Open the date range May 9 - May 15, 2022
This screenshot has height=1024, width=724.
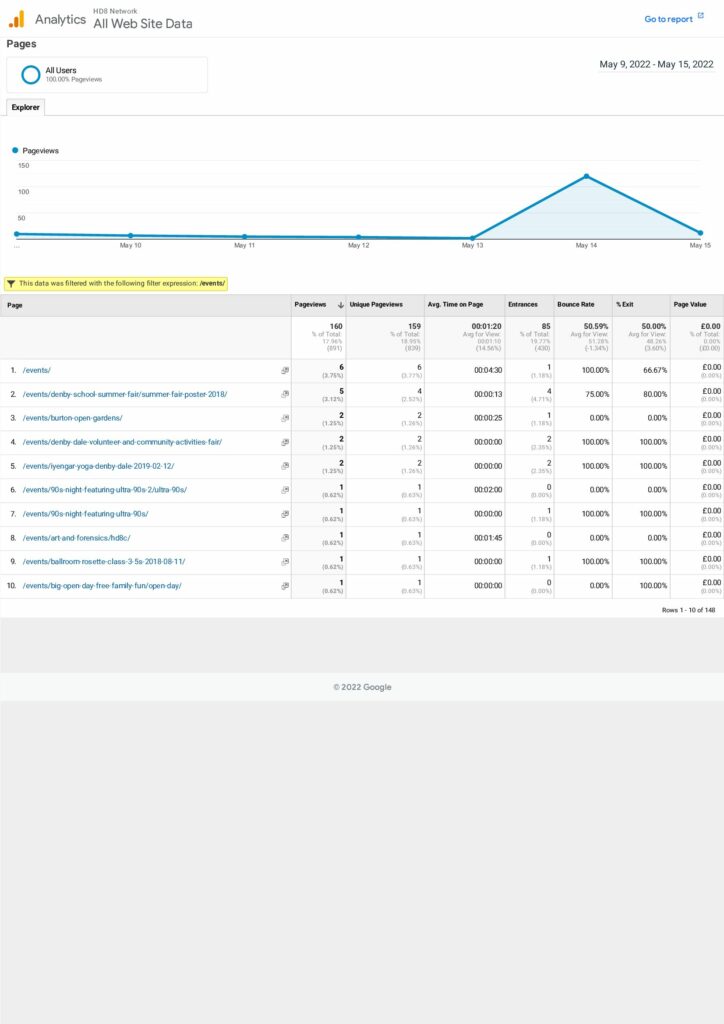656,65
